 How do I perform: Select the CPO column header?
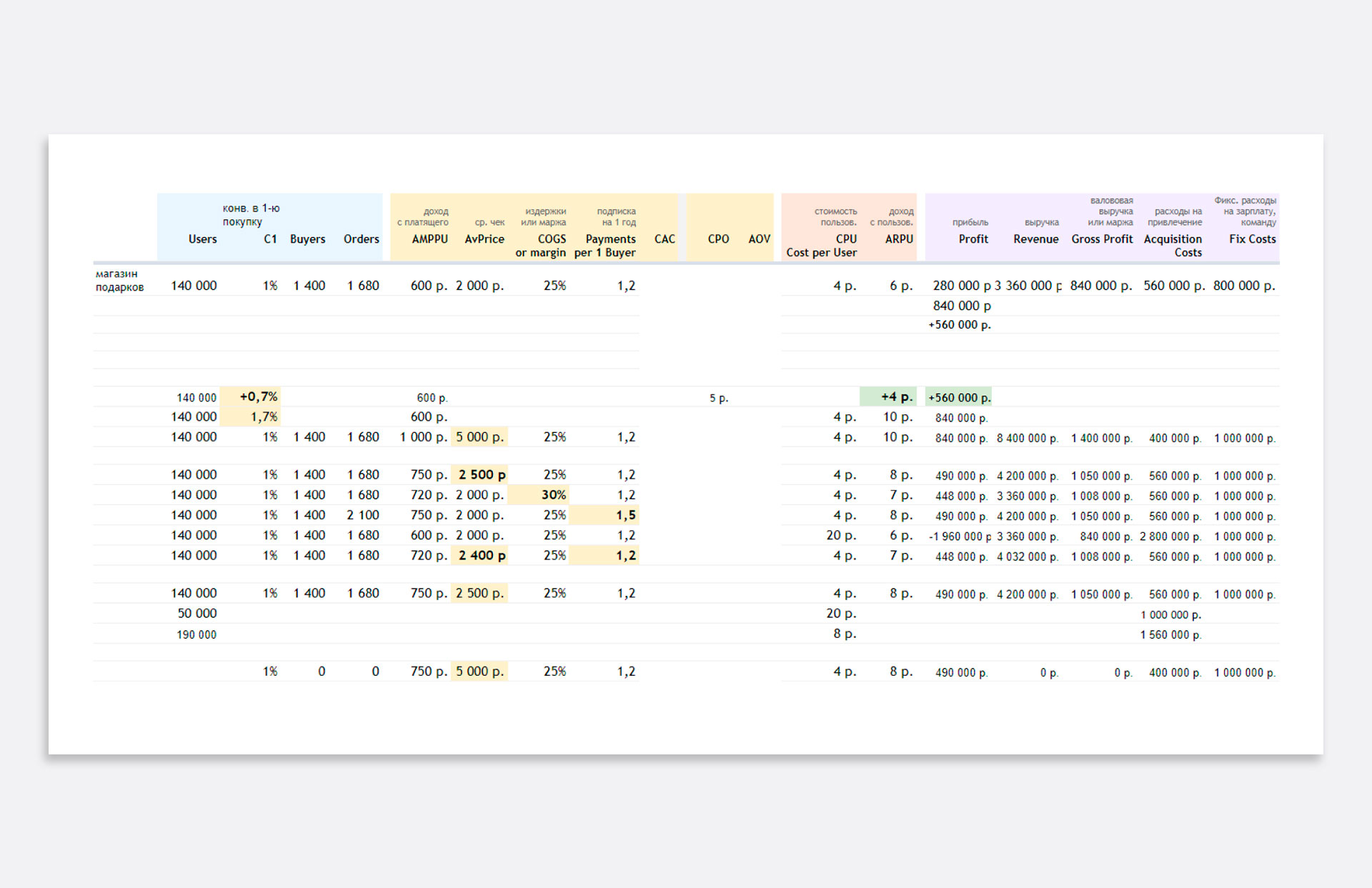(x=718, y=239)
